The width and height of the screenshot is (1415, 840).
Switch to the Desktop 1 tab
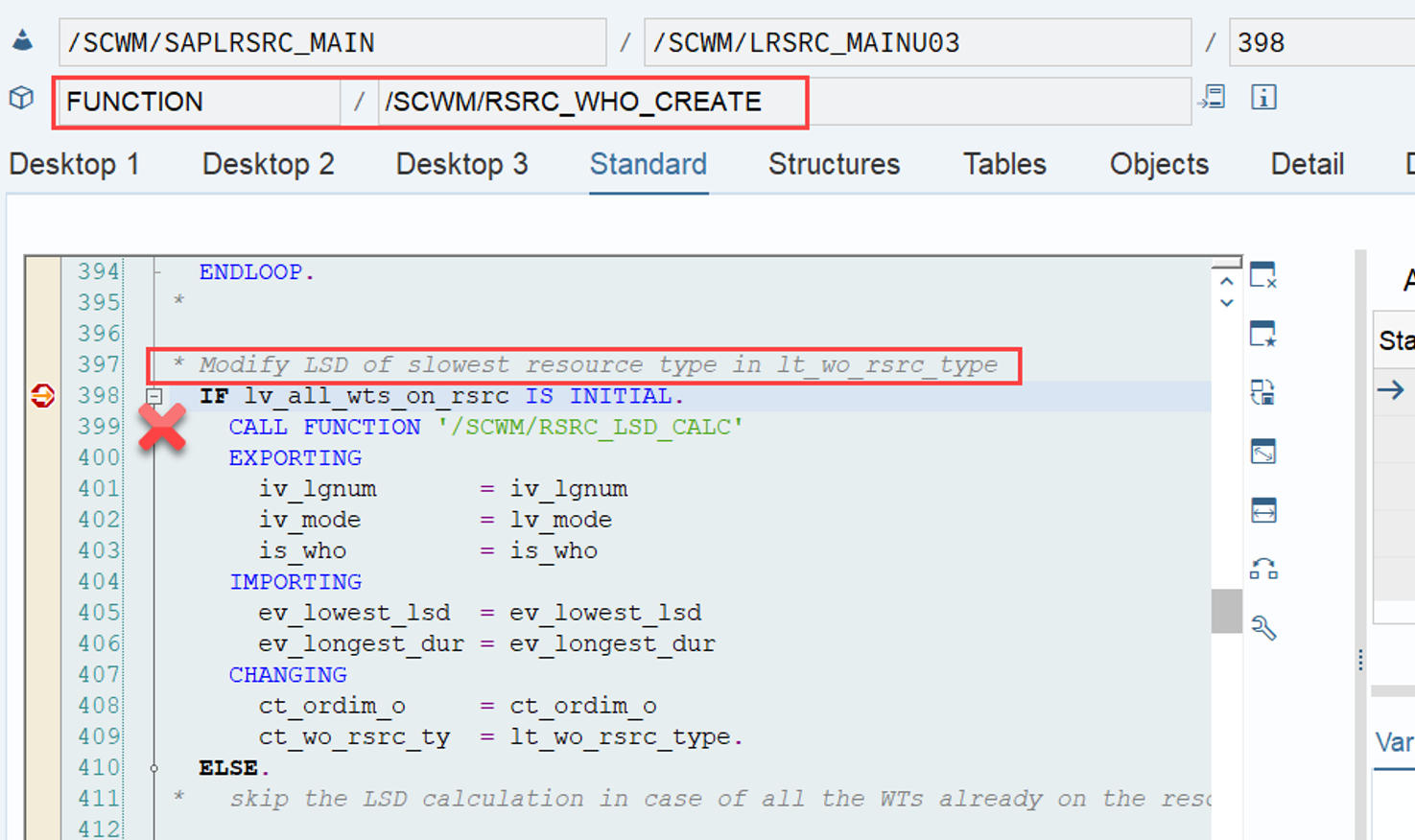coord(74,164)
